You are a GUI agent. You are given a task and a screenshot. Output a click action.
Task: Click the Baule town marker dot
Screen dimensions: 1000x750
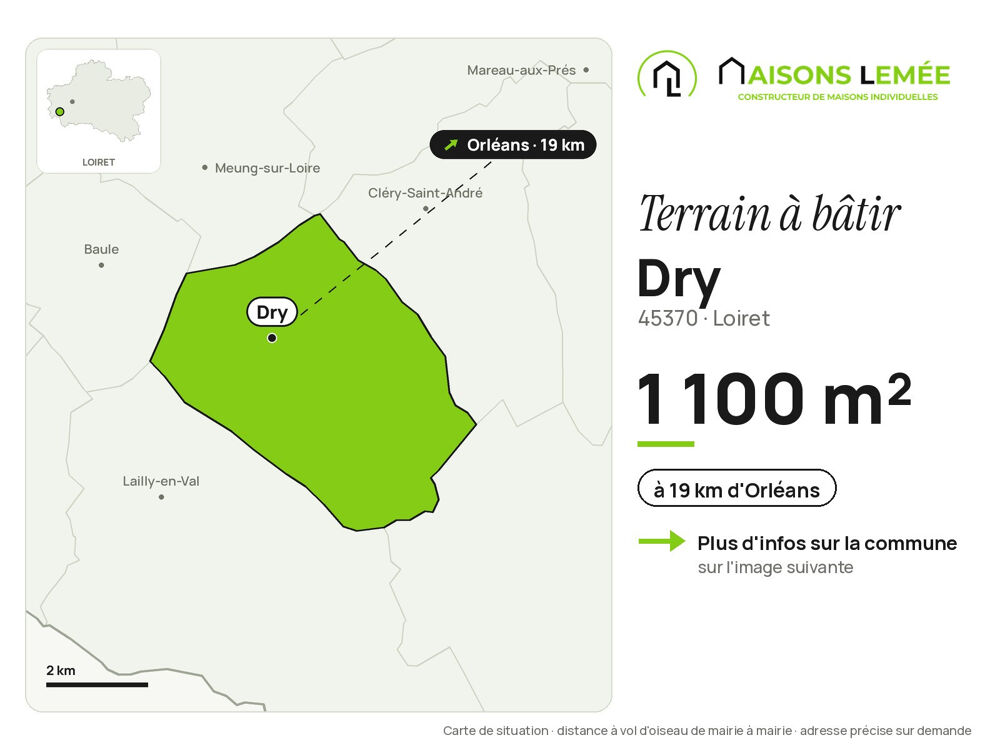tap(101, 265)
